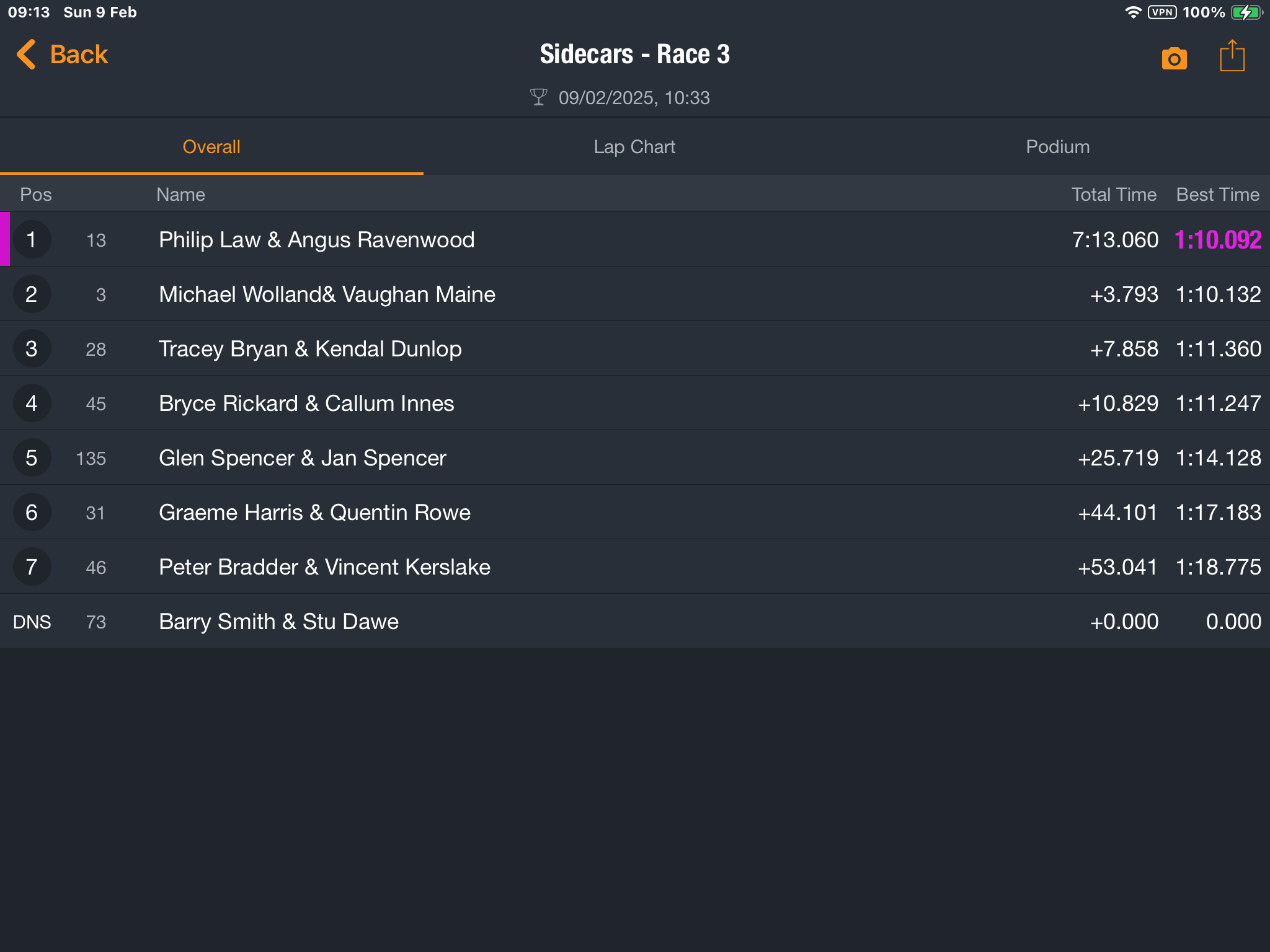
Task: Open the Podium tab
Action: (1058, 147)
